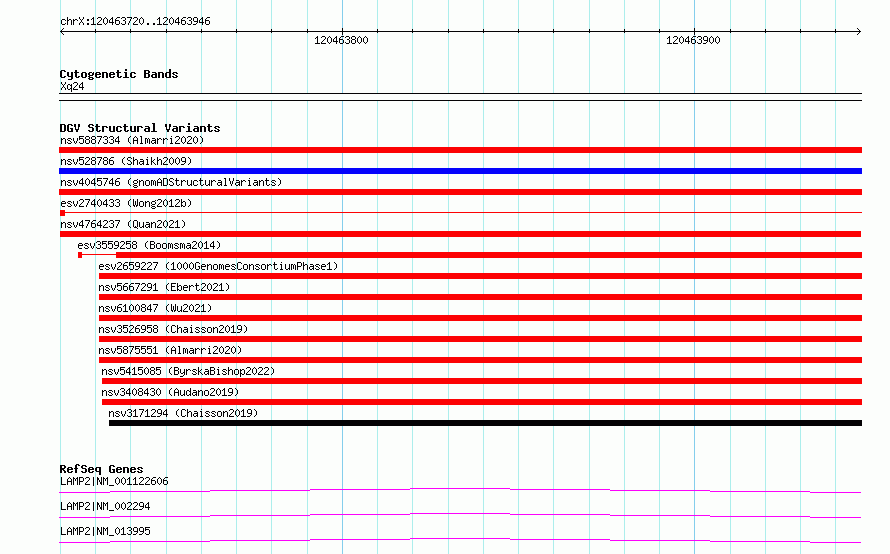Viewport: 890px width, 554px height.
Task: Click the magenta line of LAMP2|NM_002294
Action: [460, 515]
